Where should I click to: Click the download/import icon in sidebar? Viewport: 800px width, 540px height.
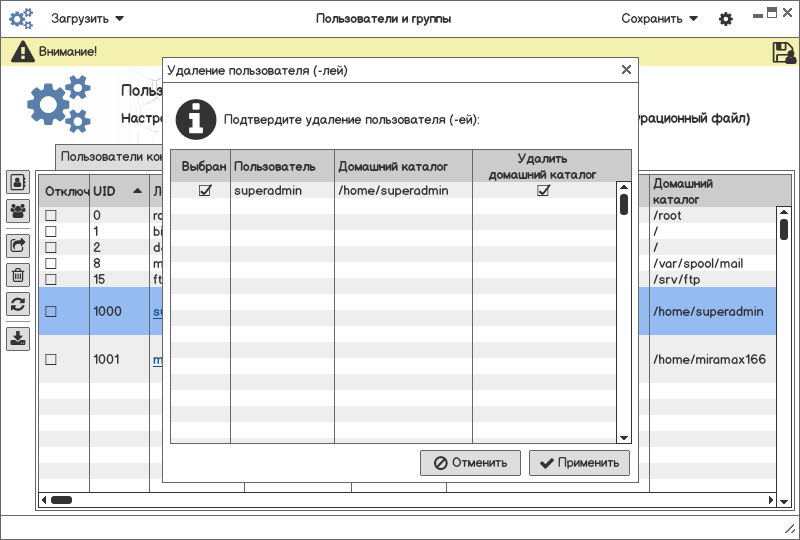pyautogui.click(x=18, y=338)
